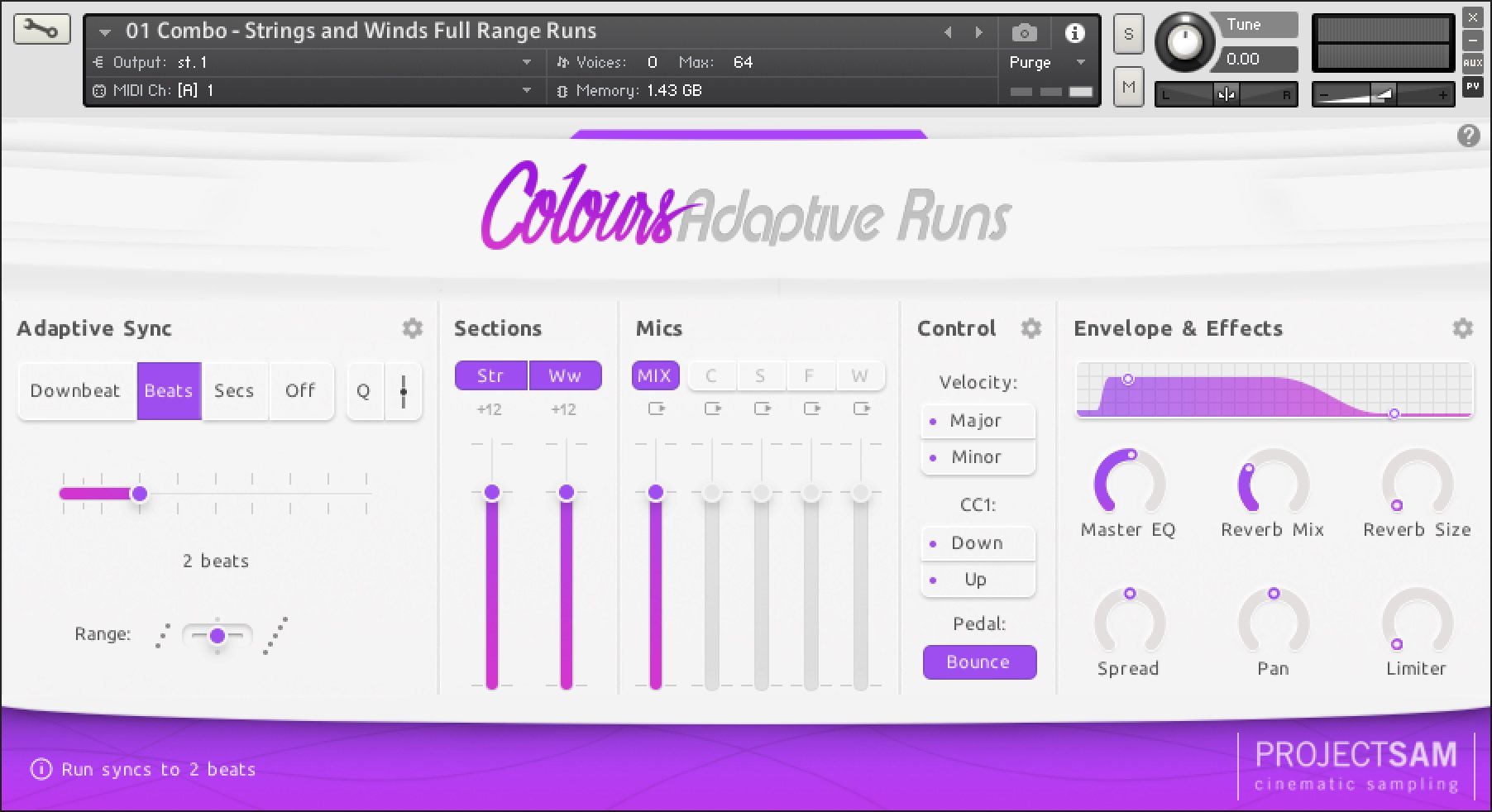The image size is (1492, 812).
Task: Expand the instrument name dropdown arrow
Action: pos(104,33)
